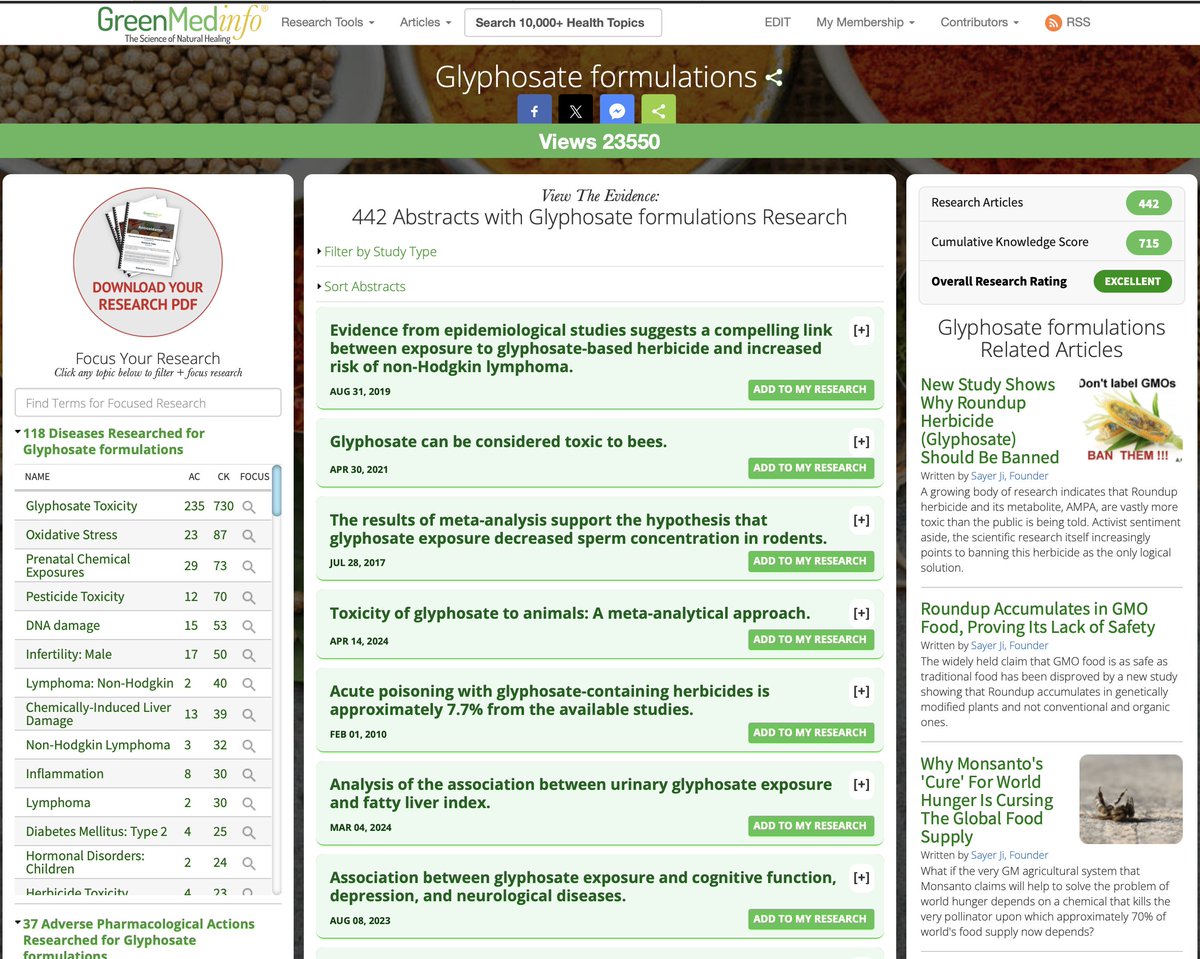The height and width of the screenshot is (959, 1200).
Task: Add cognitive function study to my research
Action: (810, 919)
